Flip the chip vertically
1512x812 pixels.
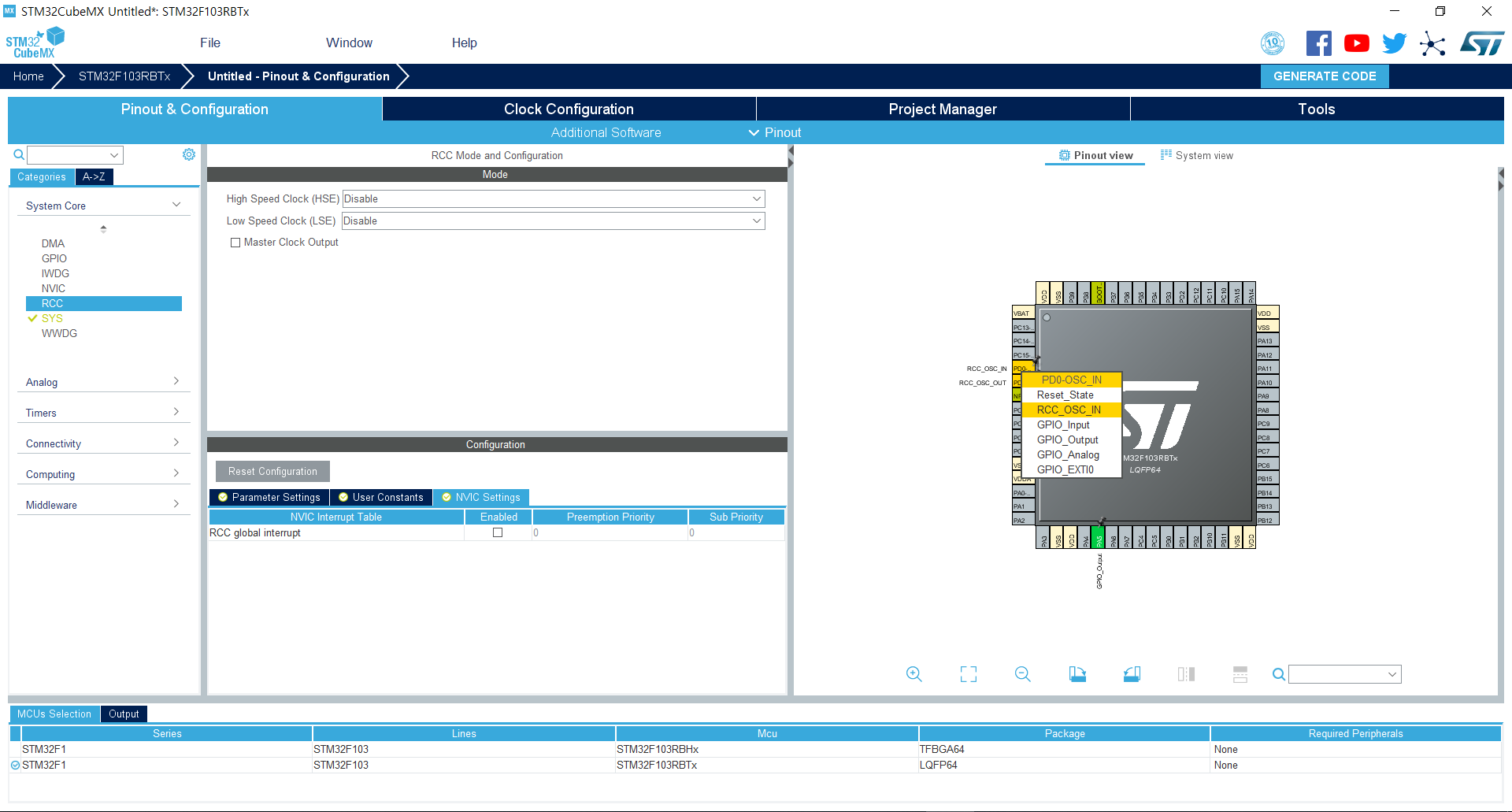tap(1240, 674)
